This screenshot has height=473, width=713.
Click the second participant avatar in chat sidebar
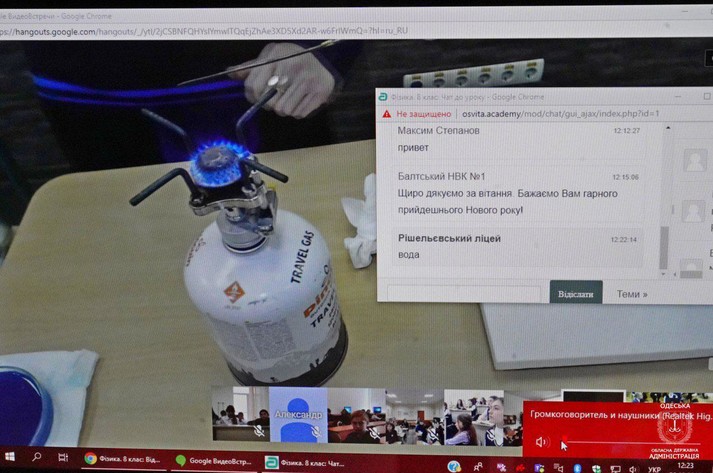(693, 211)
